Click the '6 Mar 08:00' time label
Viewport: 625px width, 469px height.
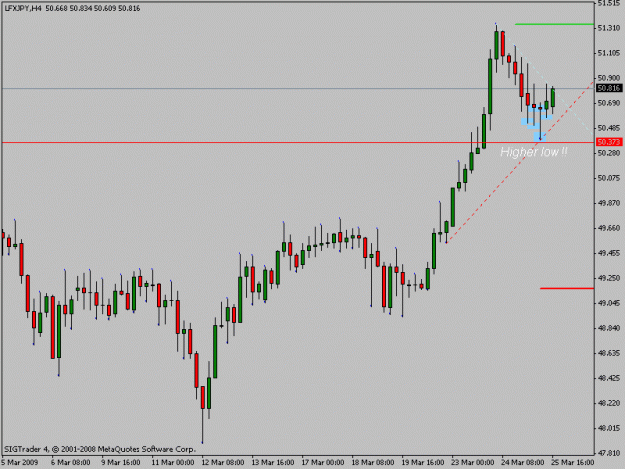[x=71, y=463]
